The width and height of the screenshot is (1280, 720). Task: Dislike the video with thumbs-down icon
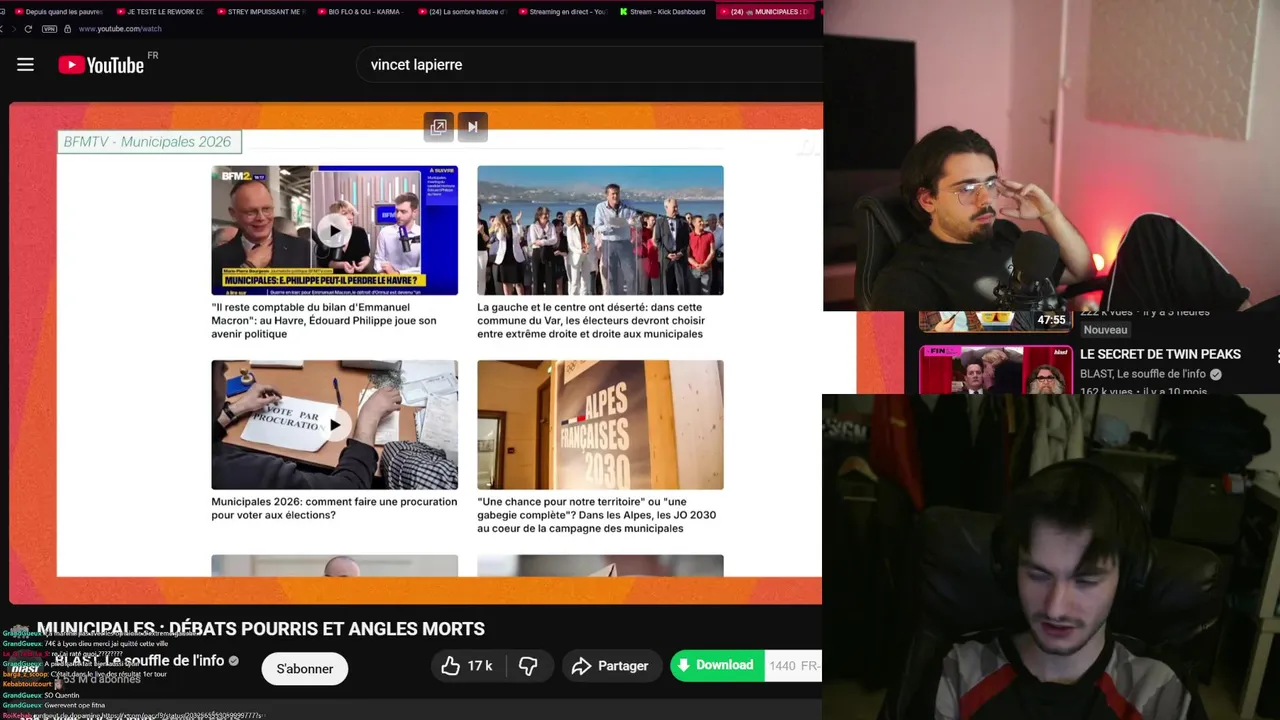[528, 666]
